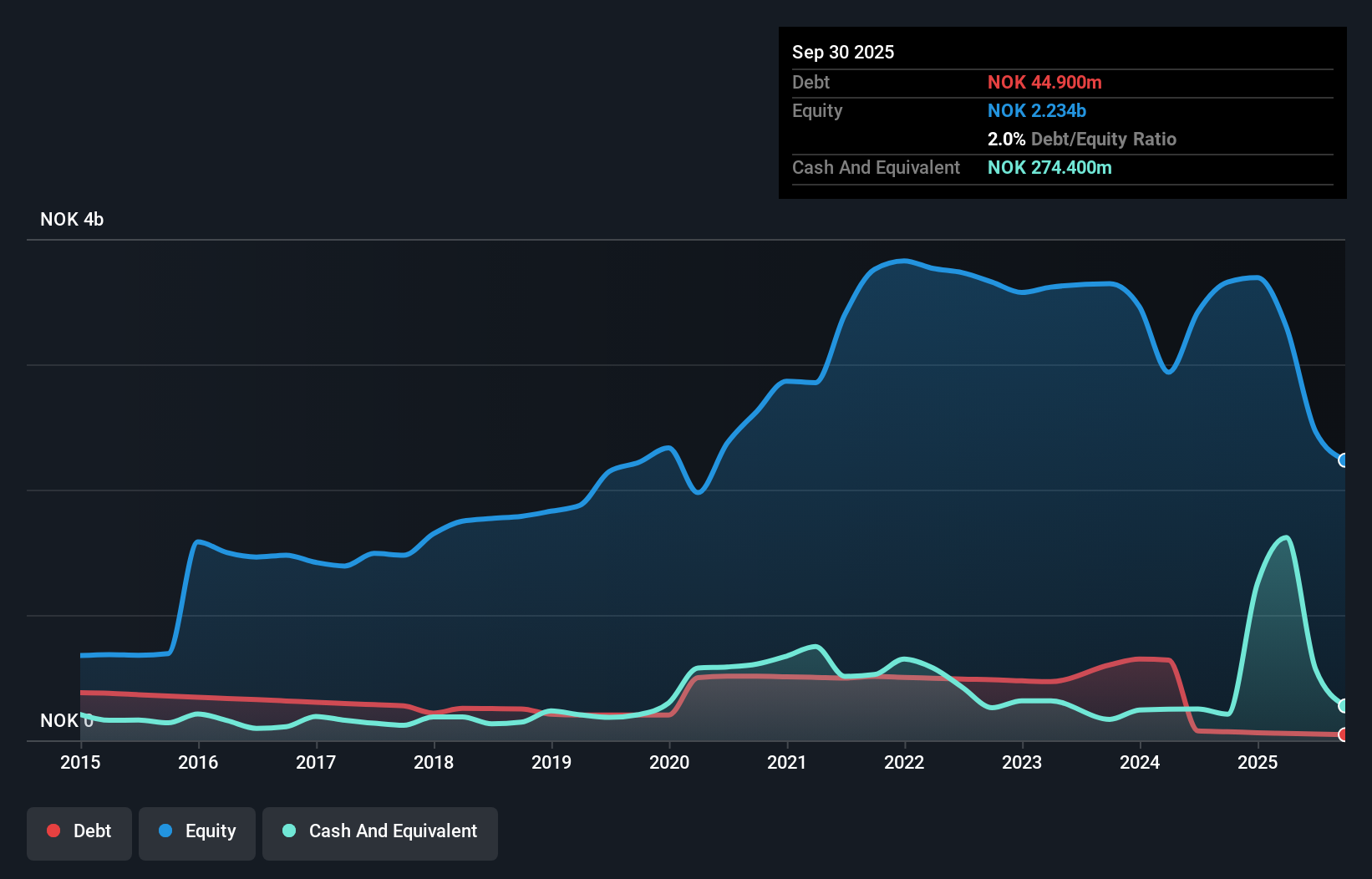Screen dimensions: 1372x879
Task: Click the blue Equity legend dot
Action: [x=165, y=831]
